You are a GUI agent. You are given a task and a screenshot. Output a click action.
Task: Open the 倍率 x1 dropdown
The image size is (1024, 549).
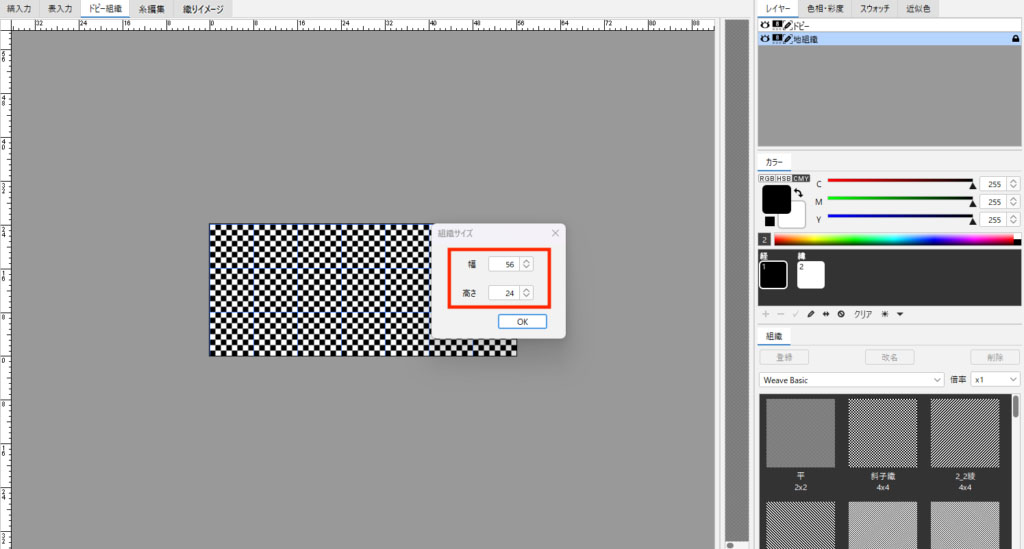click(996, 380)
